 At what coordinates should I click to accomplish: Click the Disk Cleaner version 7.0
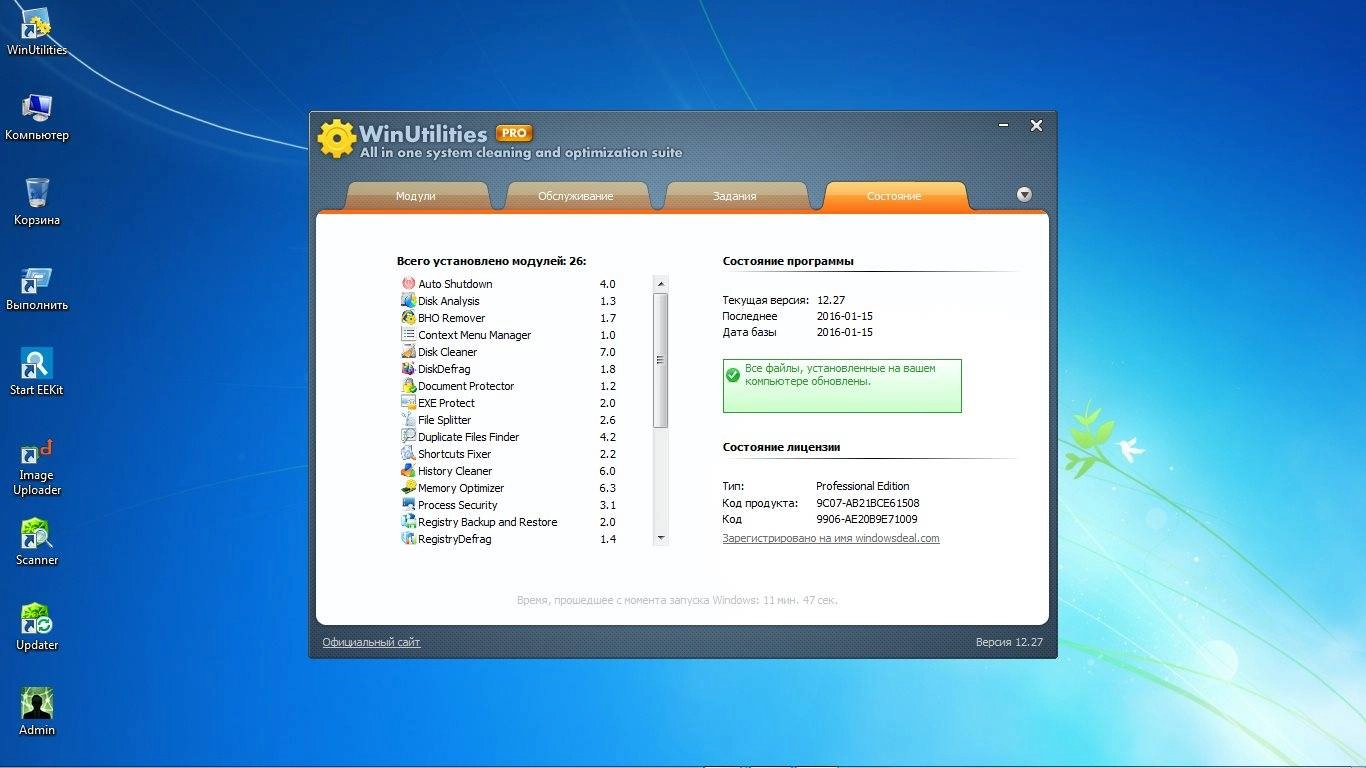[x=608, y=352]
